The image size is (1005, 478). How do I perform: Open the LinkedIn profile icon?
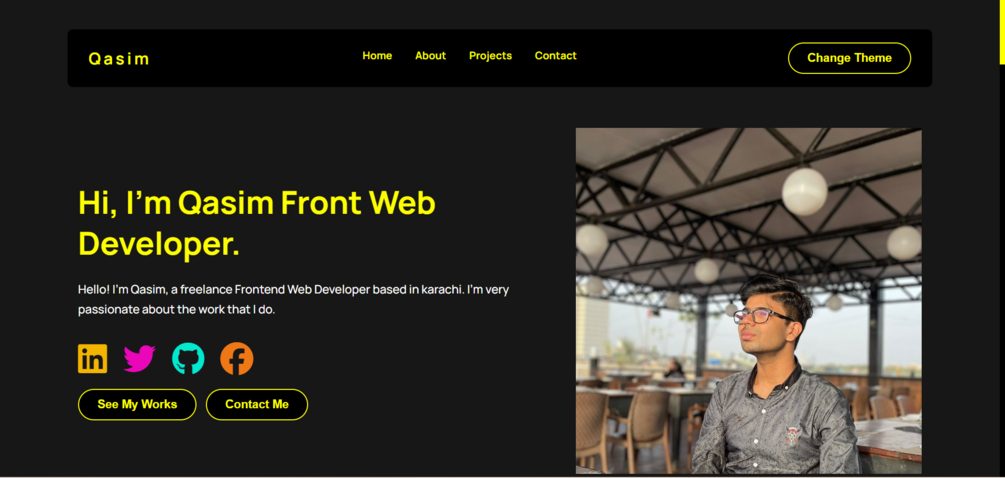pos(92,359)
